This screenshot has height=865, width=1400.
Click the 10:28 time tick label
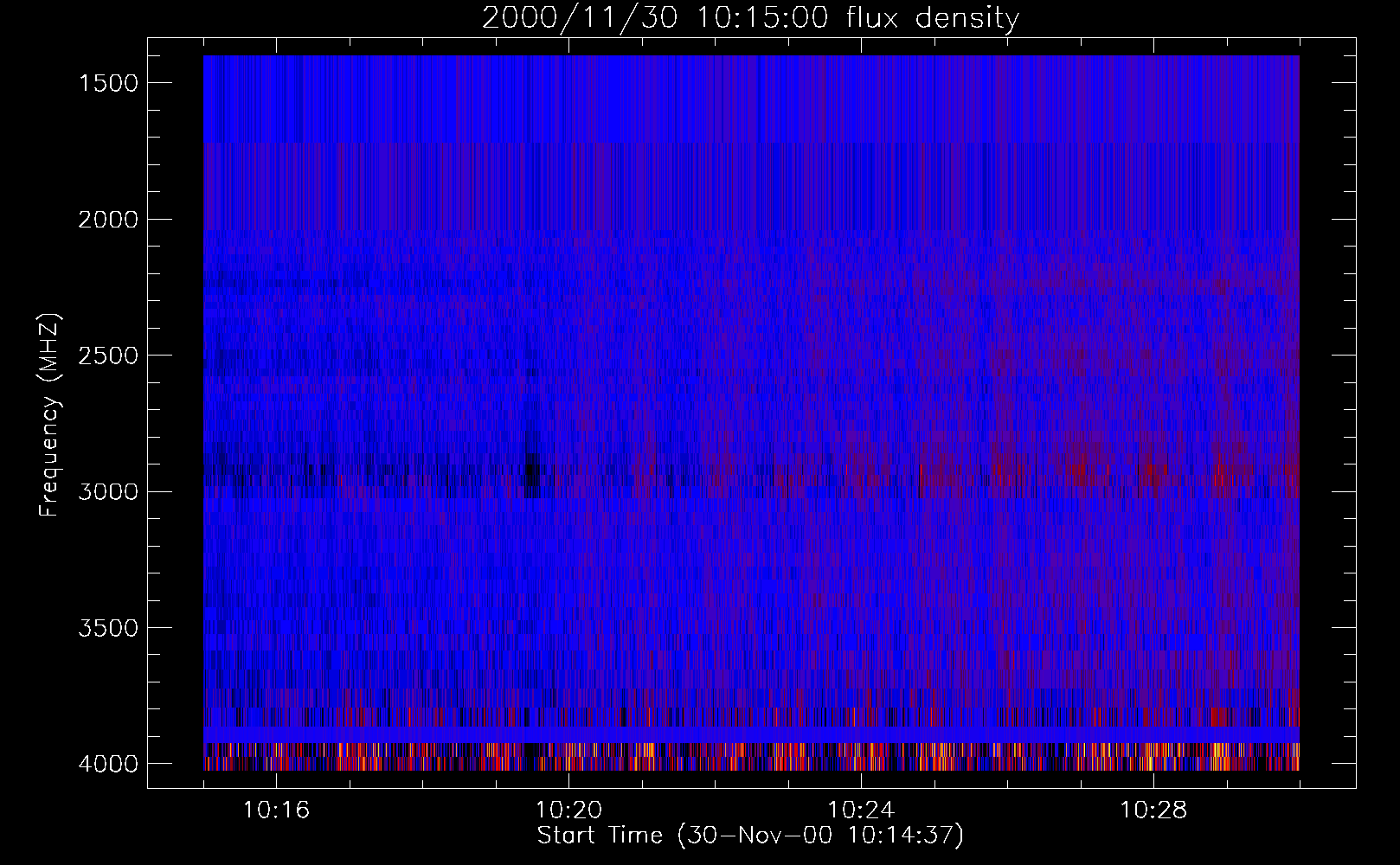(x=1153, y=811)
